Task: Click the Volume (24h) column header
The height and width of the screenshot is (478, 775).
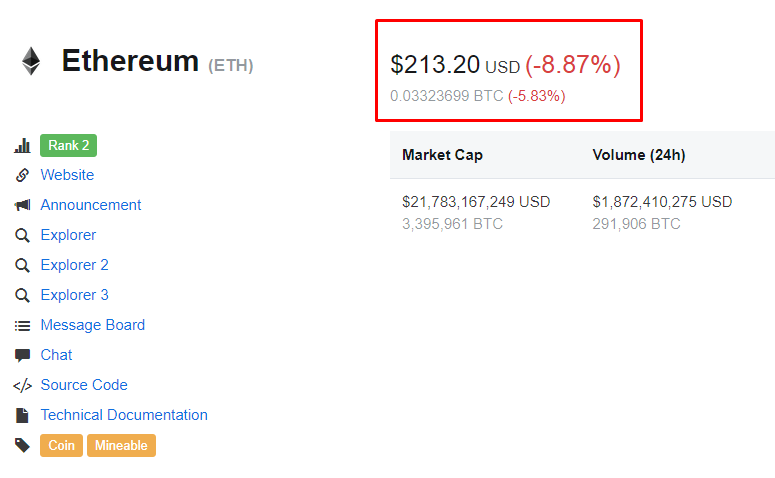Action: [x=639, y=155]
